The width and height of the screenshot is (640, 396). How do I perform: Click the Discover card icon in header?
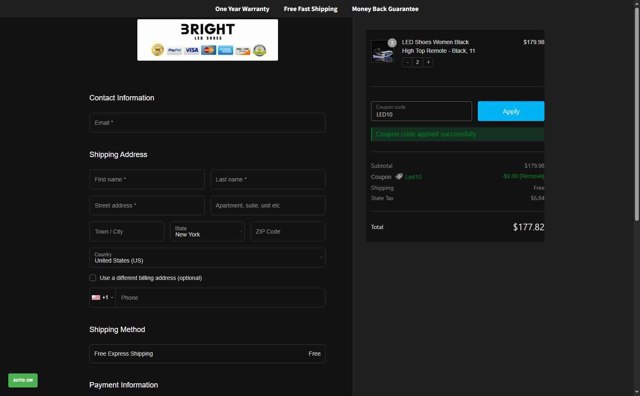242,50
